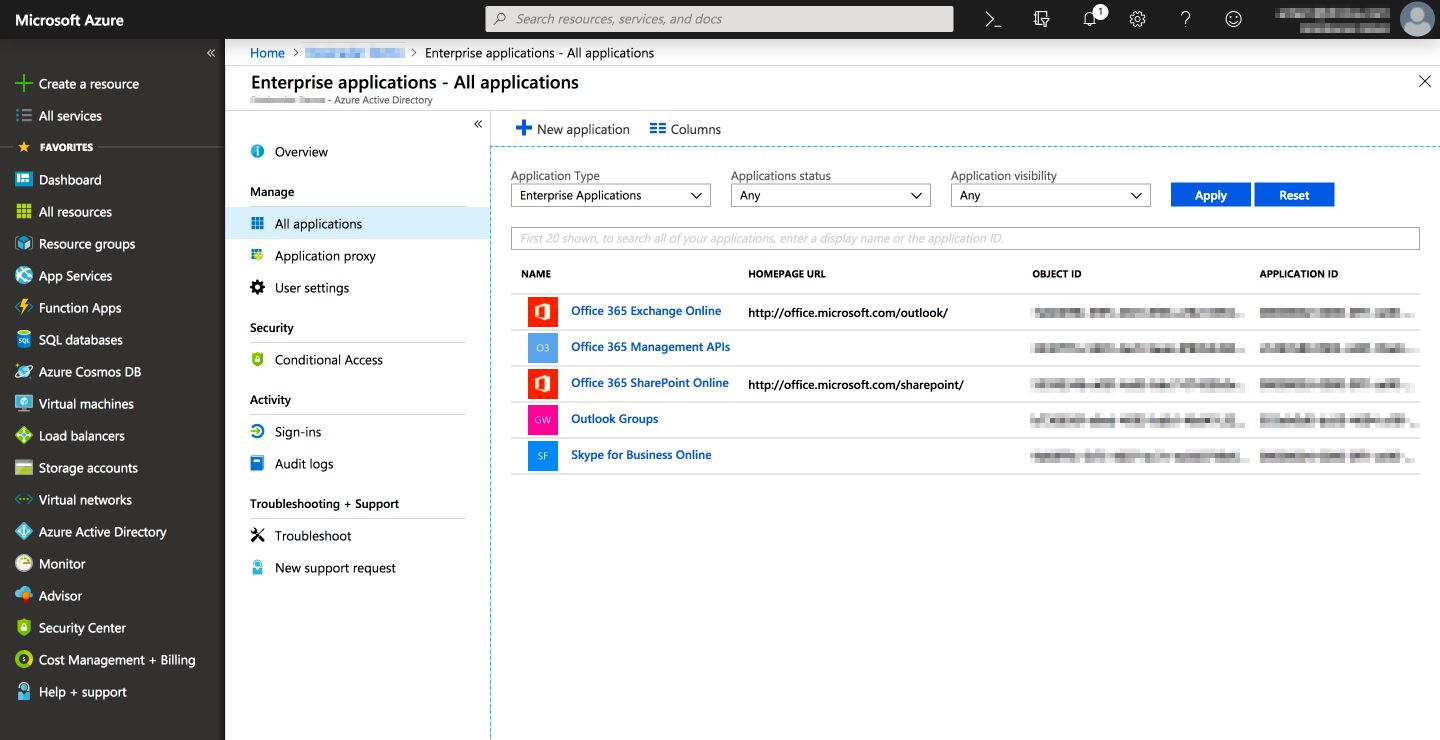Click the Azure Cosmos DB icon

pos(24,372)
